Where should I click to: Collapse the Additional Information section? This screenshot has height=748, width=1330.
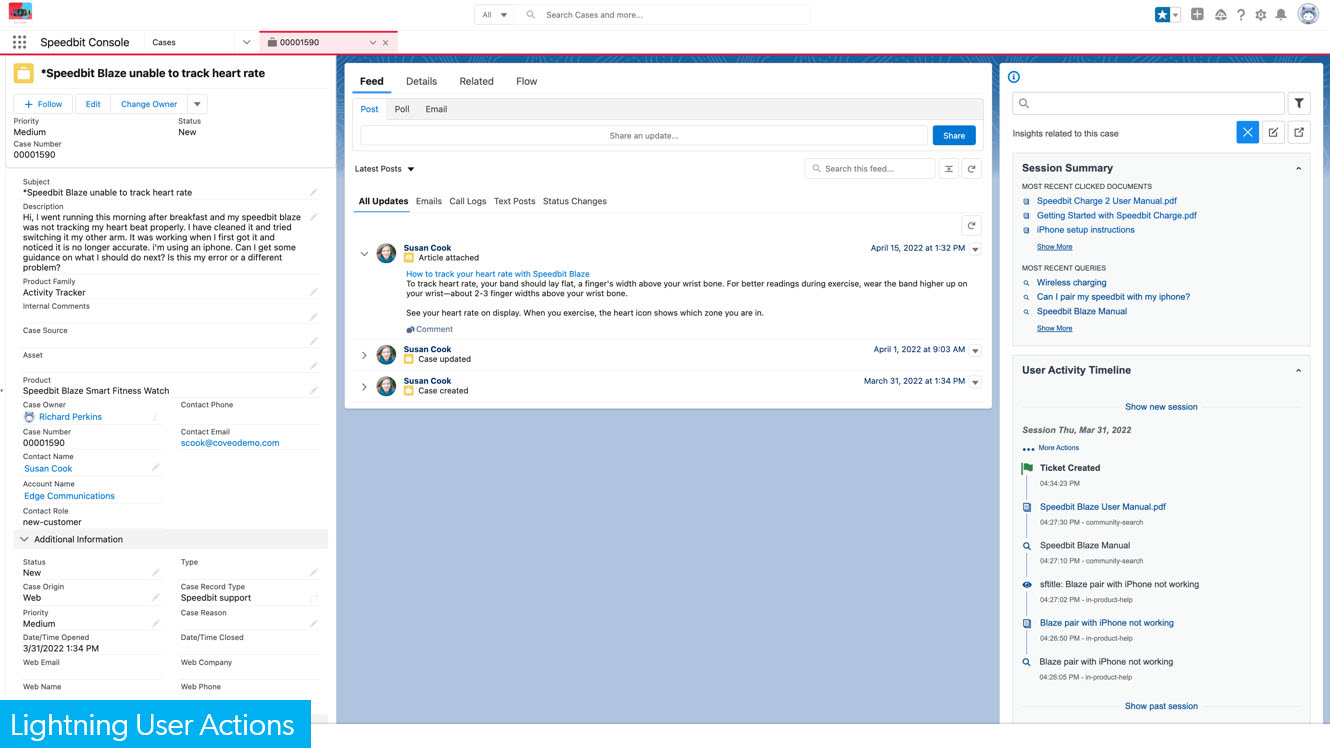(x=24, y=538)
